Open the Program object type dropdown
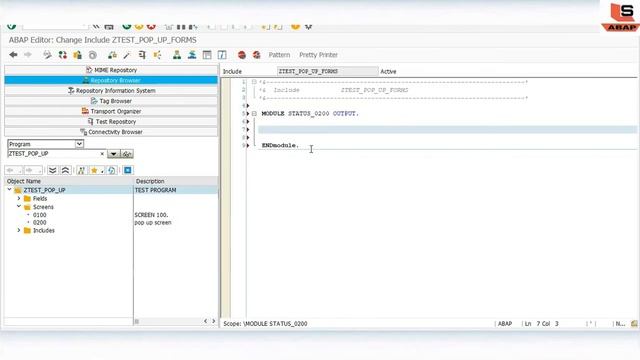 tap(79, 144)
